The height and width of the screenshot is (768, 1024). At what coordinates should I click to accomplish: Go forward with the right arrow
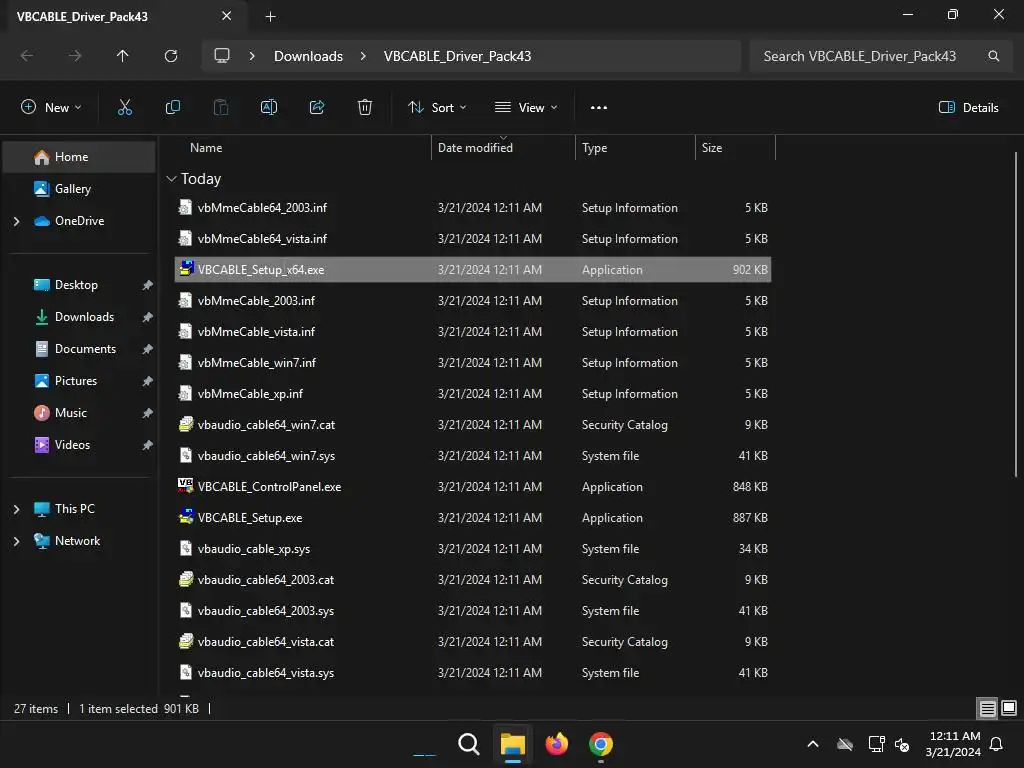tap(75, 56)
